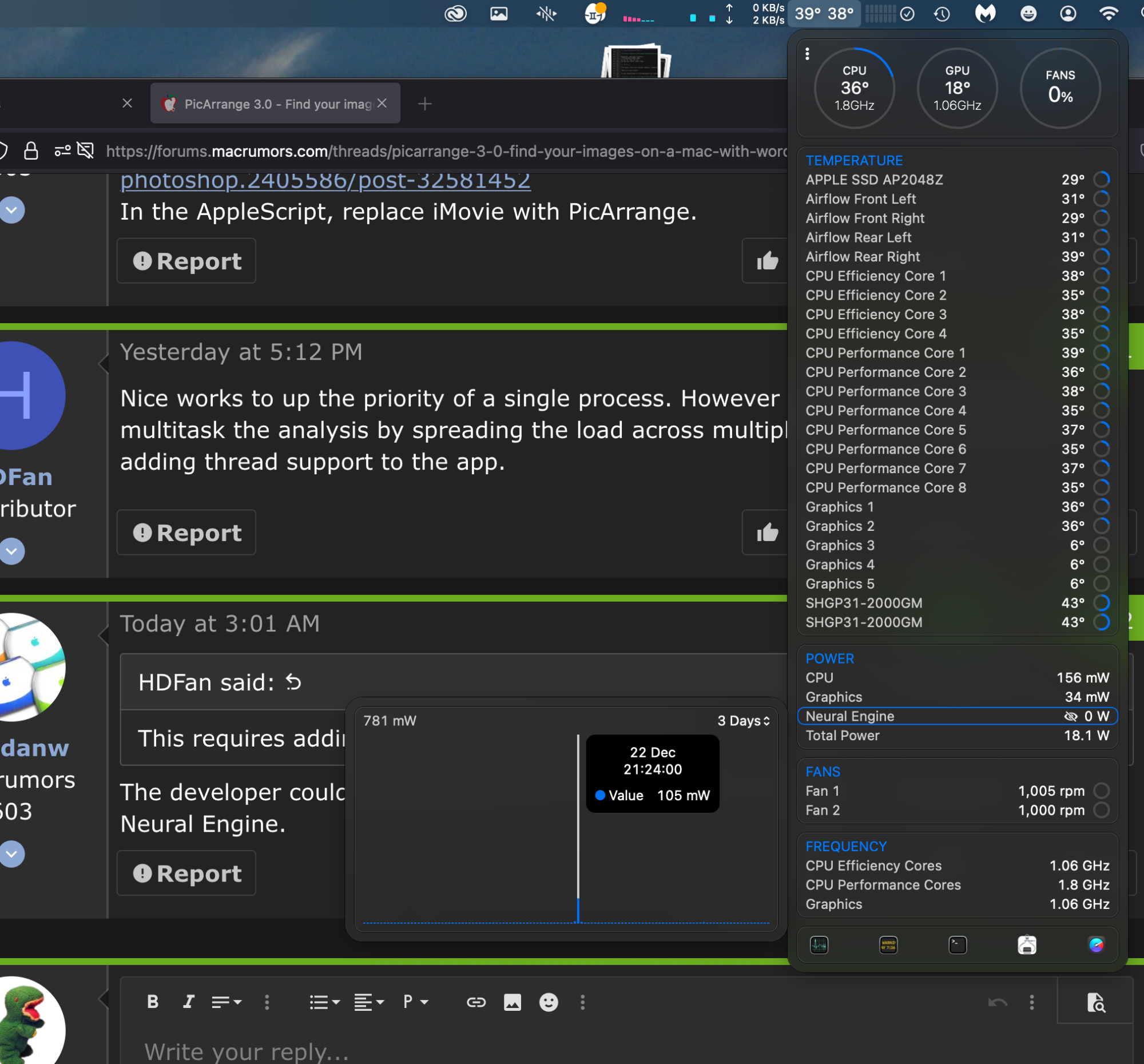Open iStat Menus app icon
This screenshot has height=1064, width=1144.
tap(1095, 944)
